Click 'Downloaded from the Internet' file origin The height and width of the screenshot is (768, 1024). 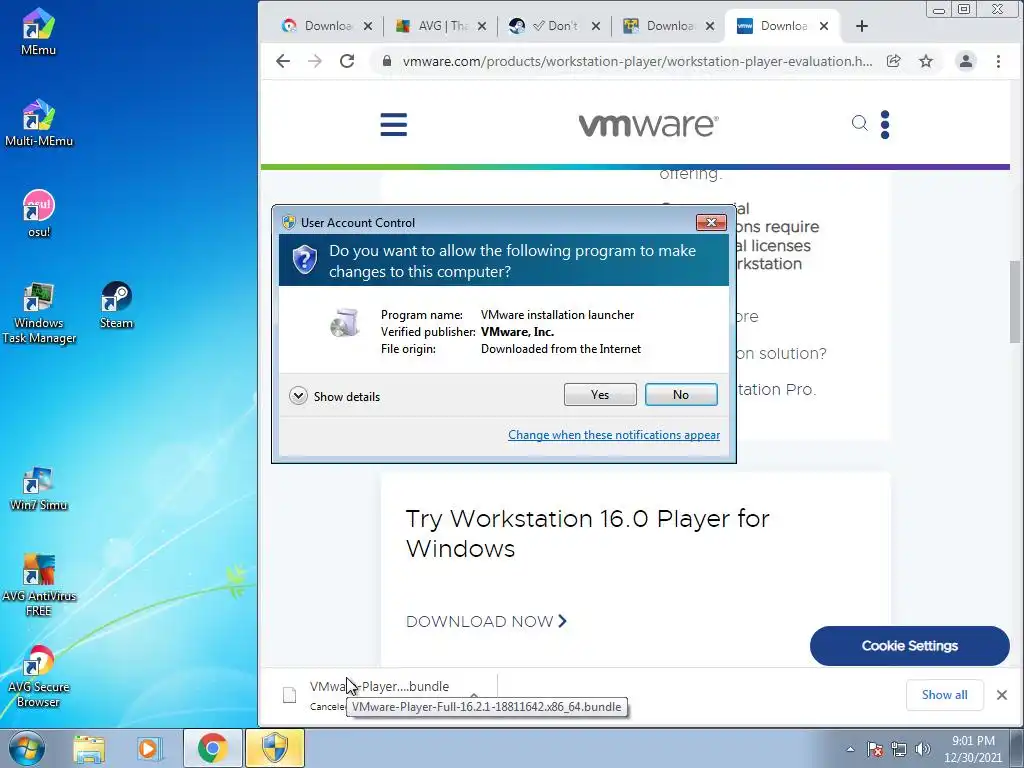tap(561, 349)
